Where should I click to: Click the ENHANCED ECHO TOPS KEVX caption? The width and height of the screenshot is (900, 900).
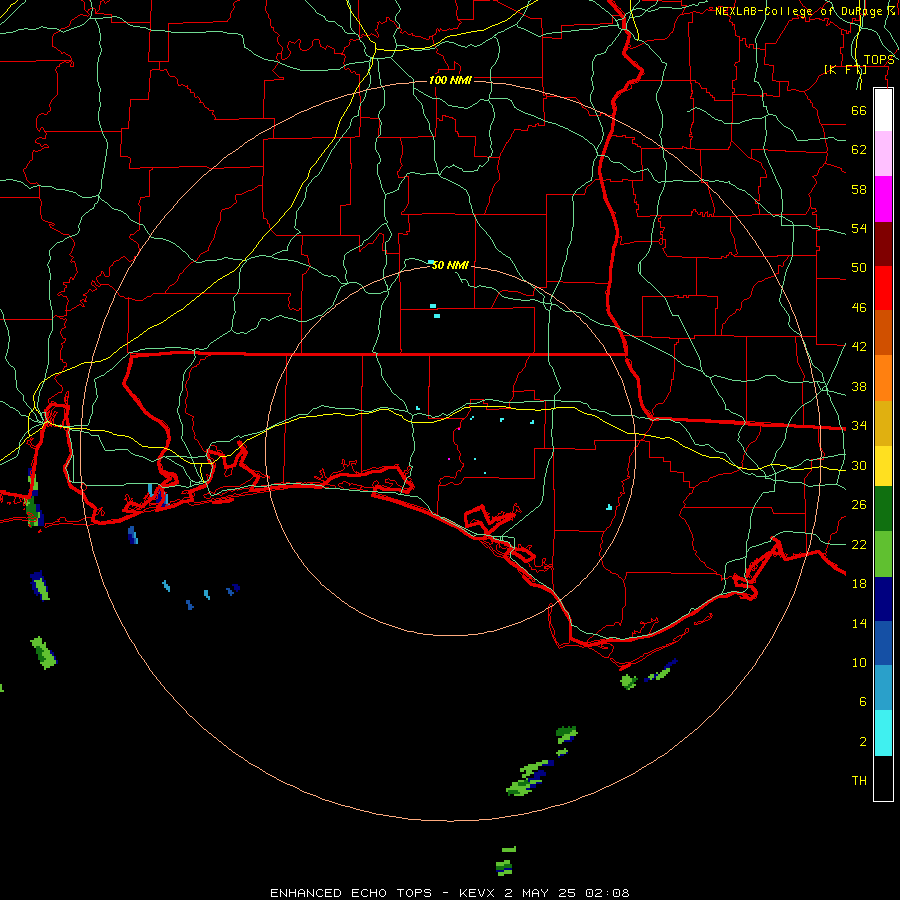[449, 893]
